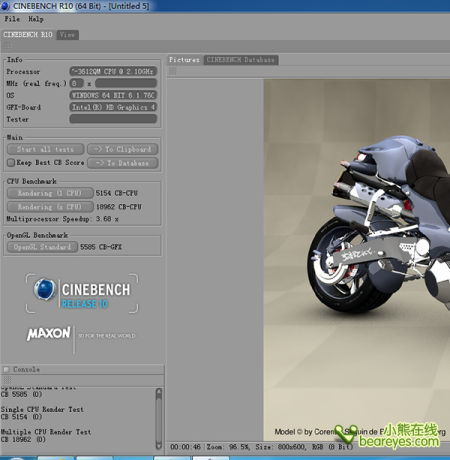Click the CINEBENCH Release 10 logo
Image resolution: width=450 pixels, height=460 pixels.
point(82,294)
